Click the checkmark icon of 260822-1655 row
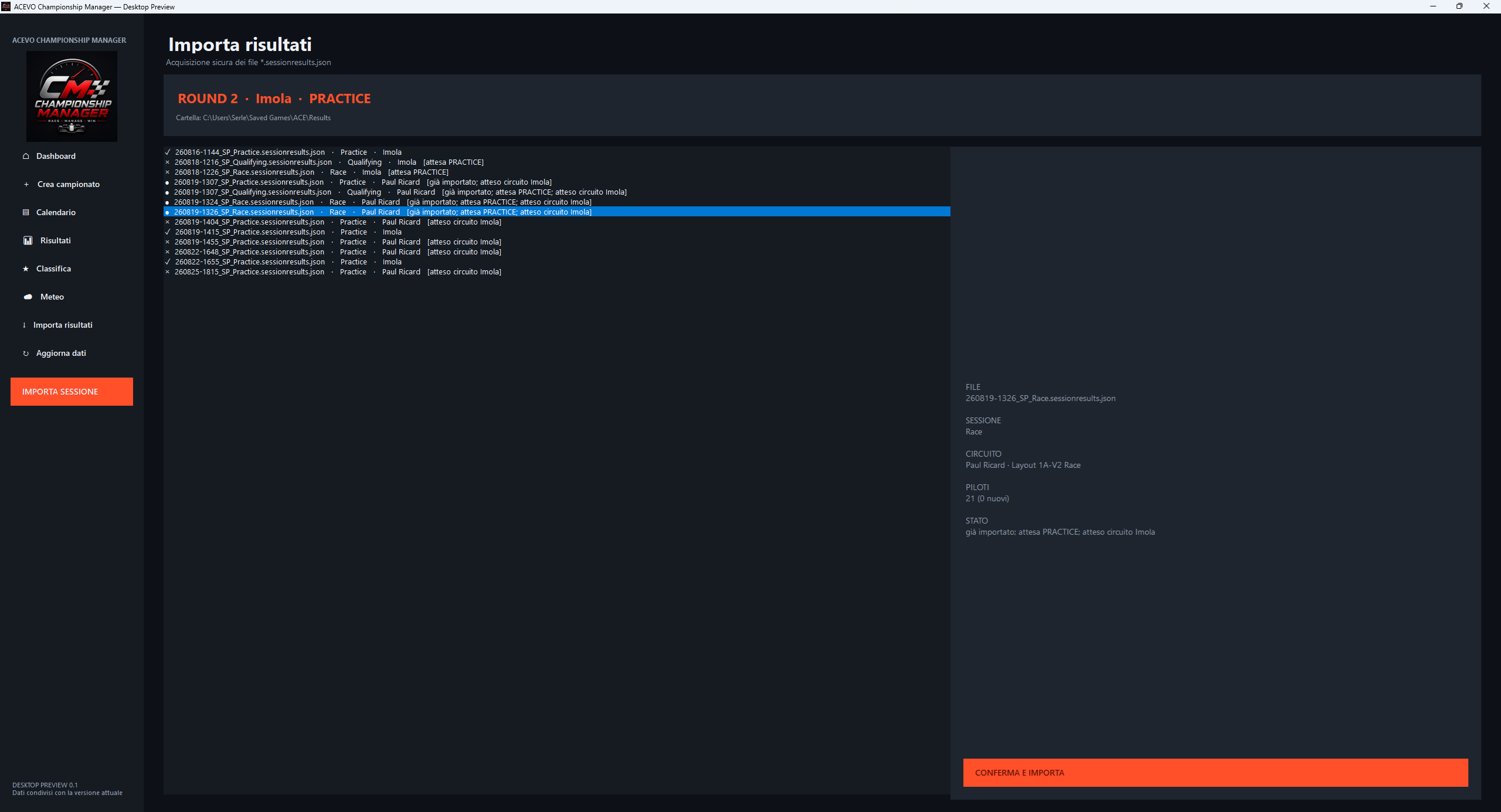This screenshot has height=812, width=1501. point(168,262)
